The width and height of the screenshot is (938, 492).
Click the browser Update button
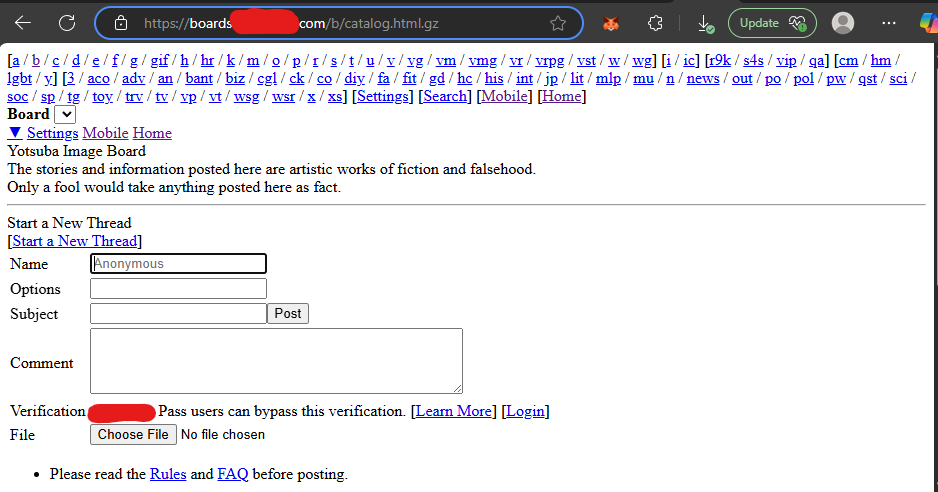pyautogui.click(x=771, y=23)
